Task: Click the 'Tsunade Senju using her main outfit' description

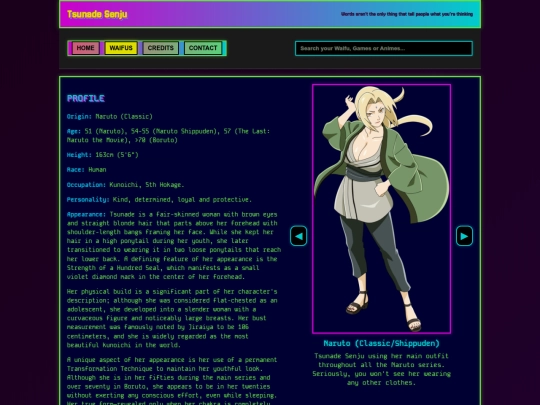Action: [382, 369]
